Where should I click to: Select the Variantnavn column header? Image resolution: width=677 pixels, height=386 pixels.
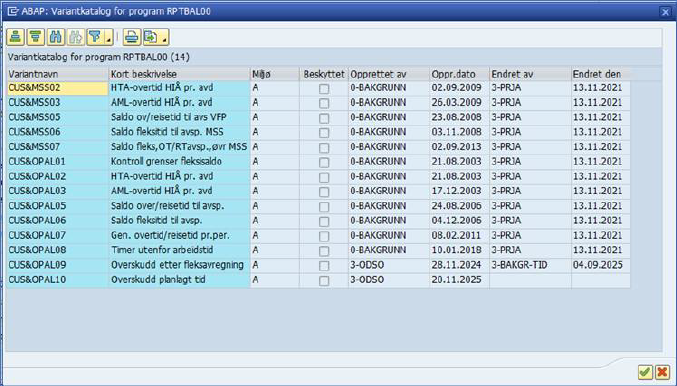[x=57, y=74]
